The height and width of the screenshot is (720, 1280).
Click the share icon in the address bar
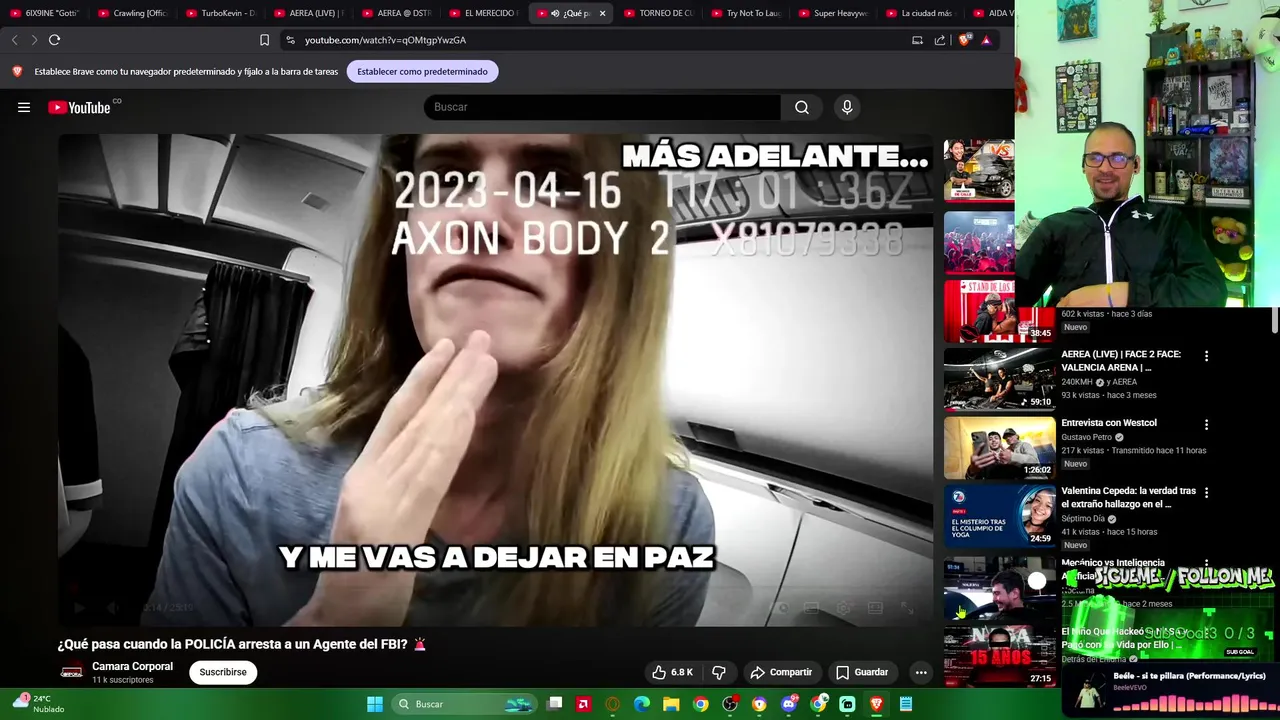click(940, 40)
